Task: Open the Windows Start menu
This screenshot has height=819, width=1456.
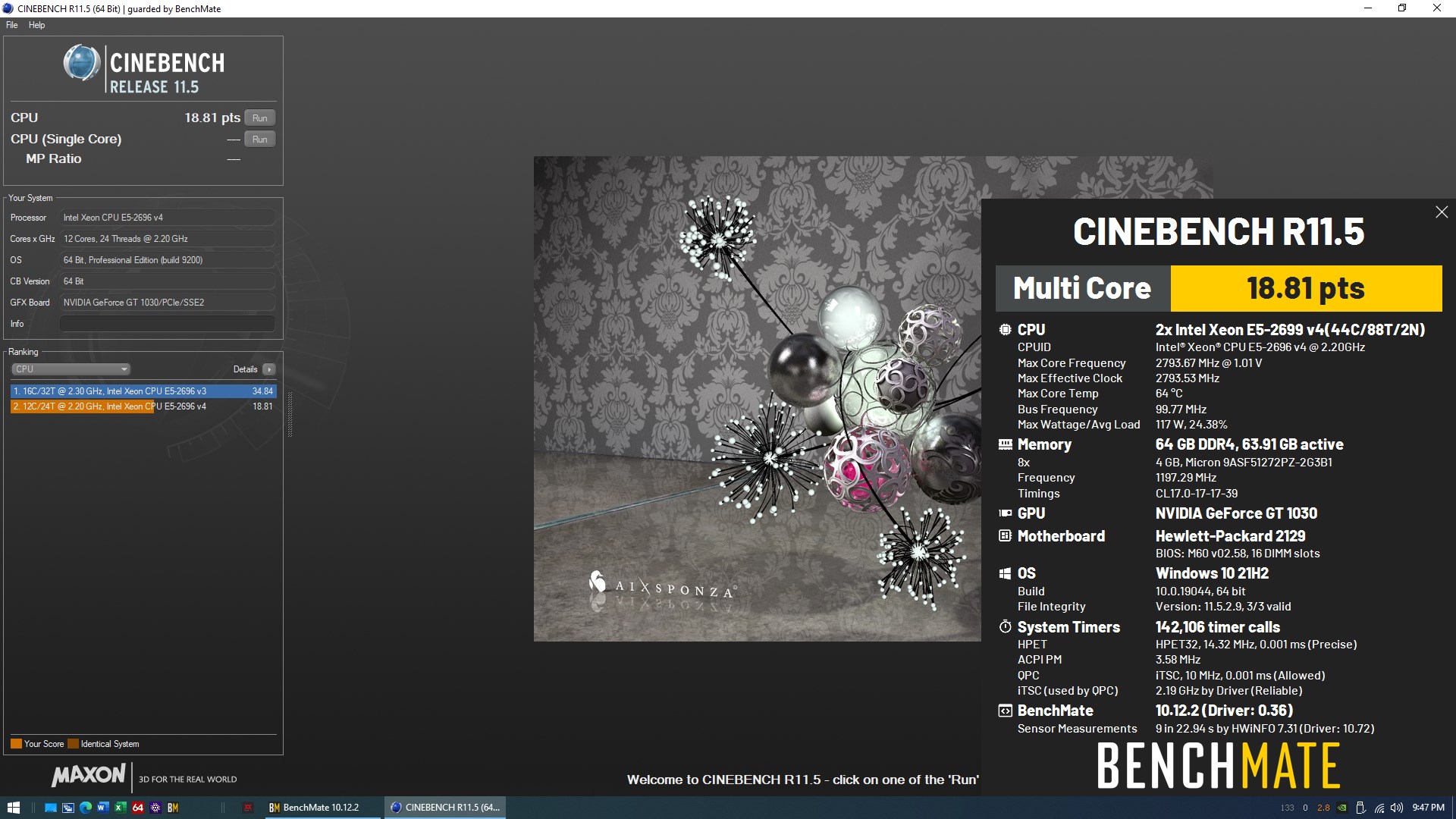Action: pyautogui.click(x=13, y=808)
